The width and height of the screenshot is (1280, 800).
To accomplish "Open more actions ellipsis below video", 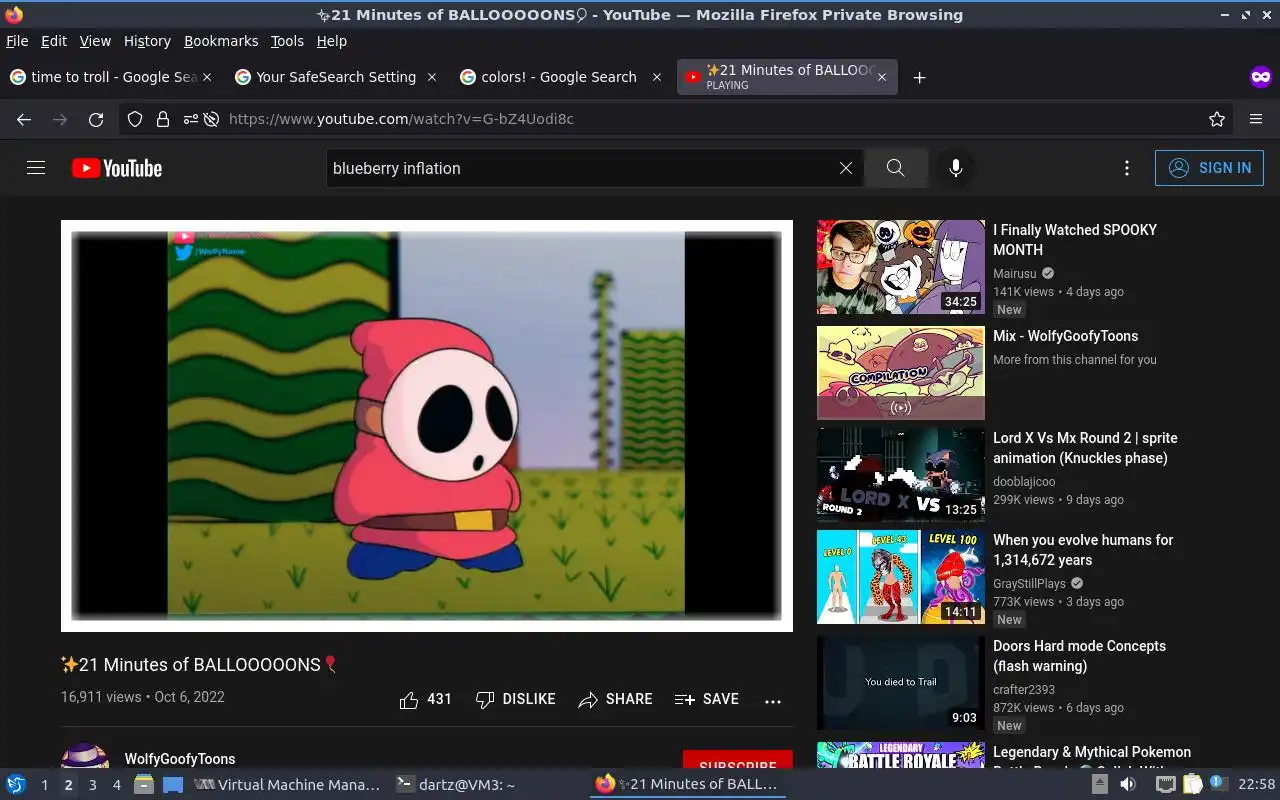I will point(773,701).
